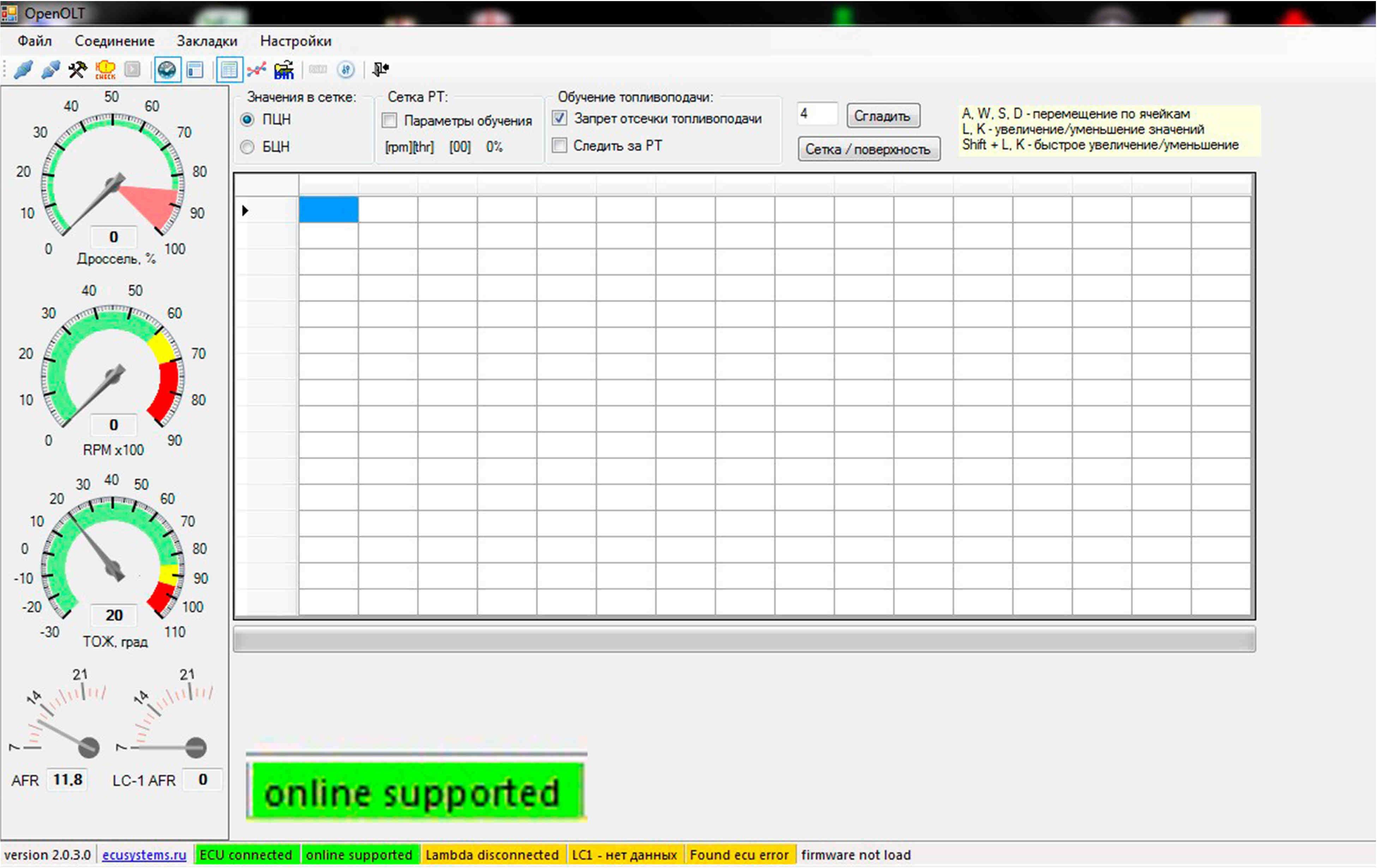
Task: Click the check engine error icon
Action: (x=105, y=70)
